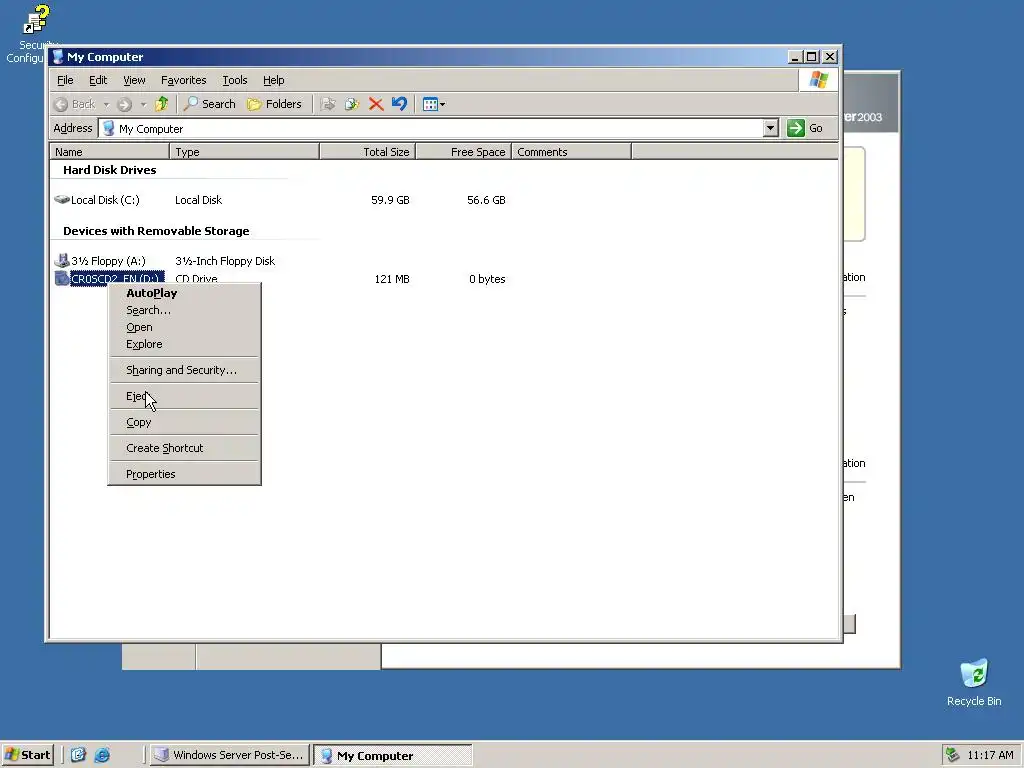The height and width of the screenshot is (768, 1024).
Task: Click the 121 MB total size value
Action: 392,279
